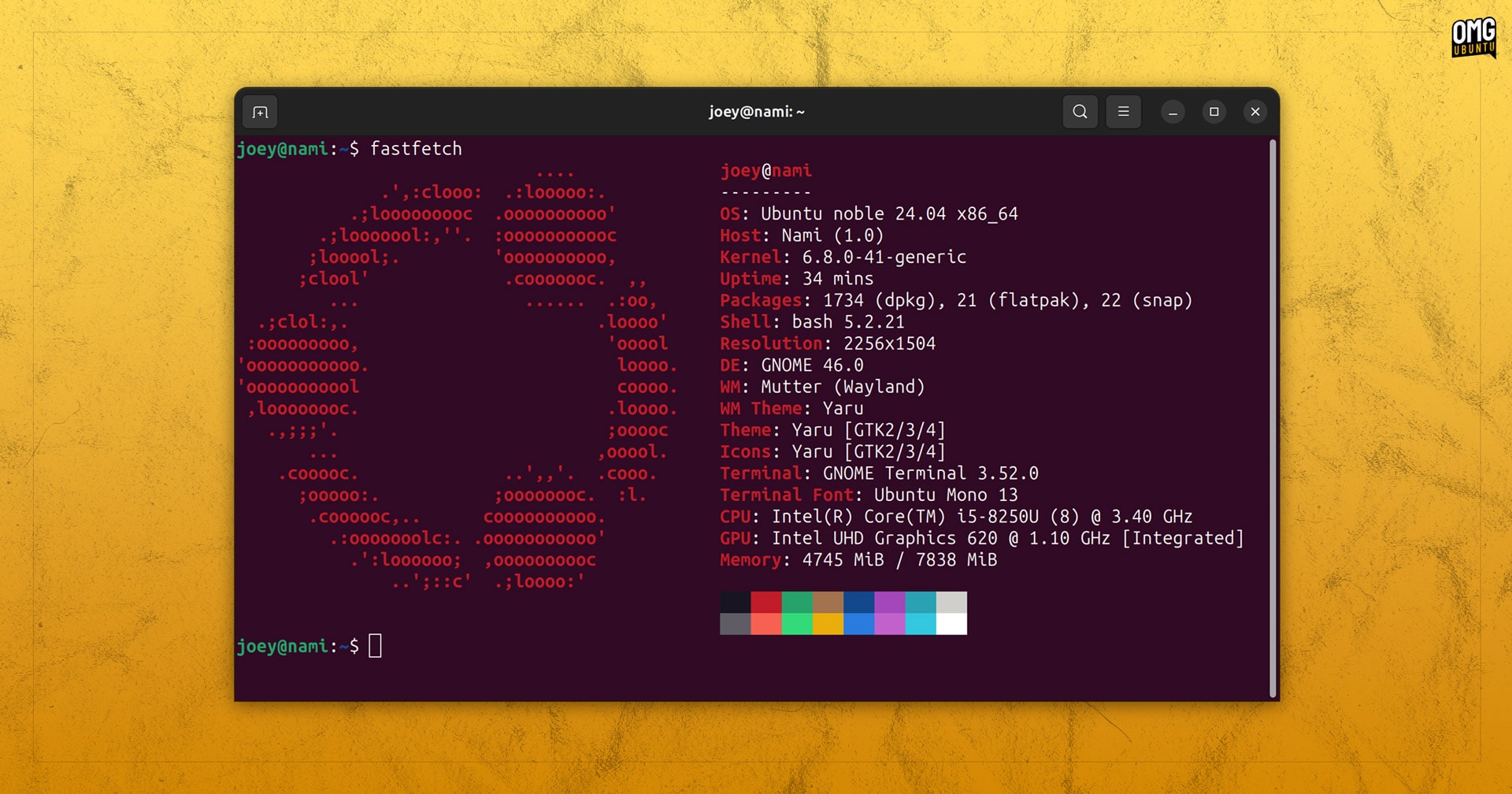The height and width of the screenshot is (794, 1512).
Task: Click the bright salmon red color block
Action: (x=765, y=624)
